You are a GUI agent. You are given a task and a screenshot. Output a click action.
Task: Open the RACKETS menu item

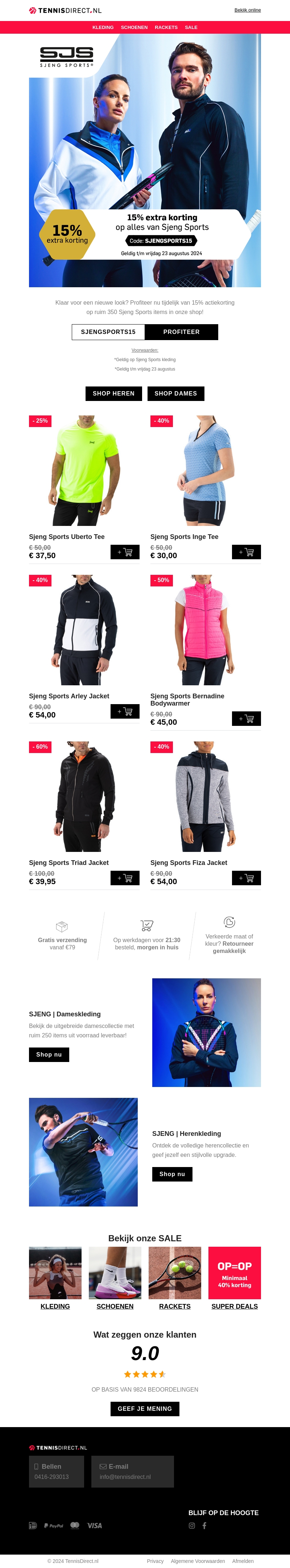pyautogui.click(x=166, y=28)
